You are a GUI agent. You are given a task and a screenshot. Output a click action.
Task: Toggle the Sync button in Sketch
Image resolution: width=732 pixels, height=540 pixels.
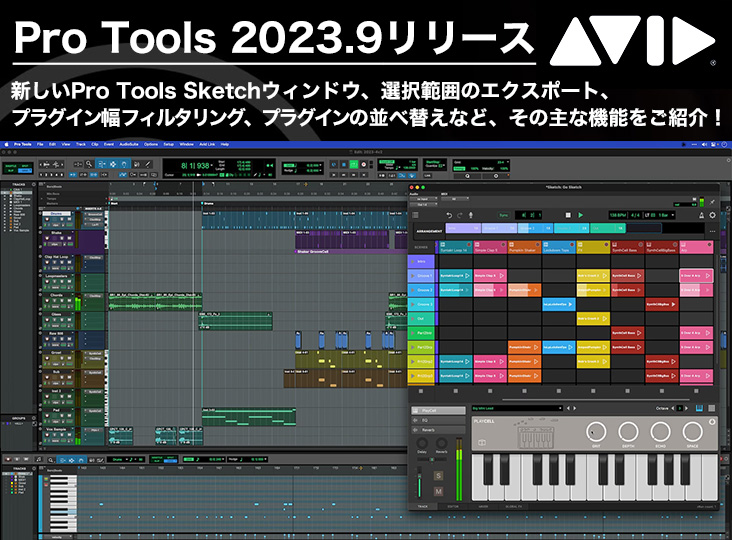click(504, 215)
